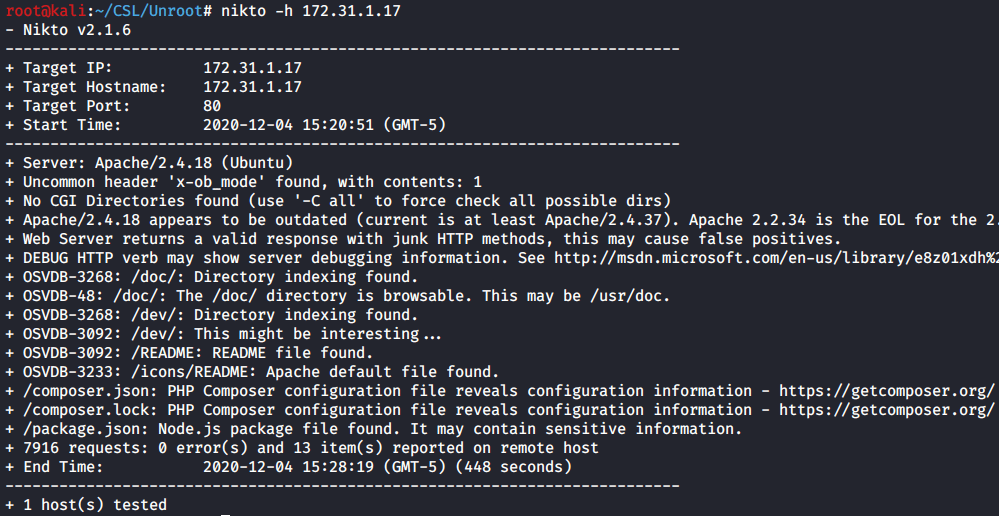Click the Target IP value 172.31.1.17

point(252,68)
